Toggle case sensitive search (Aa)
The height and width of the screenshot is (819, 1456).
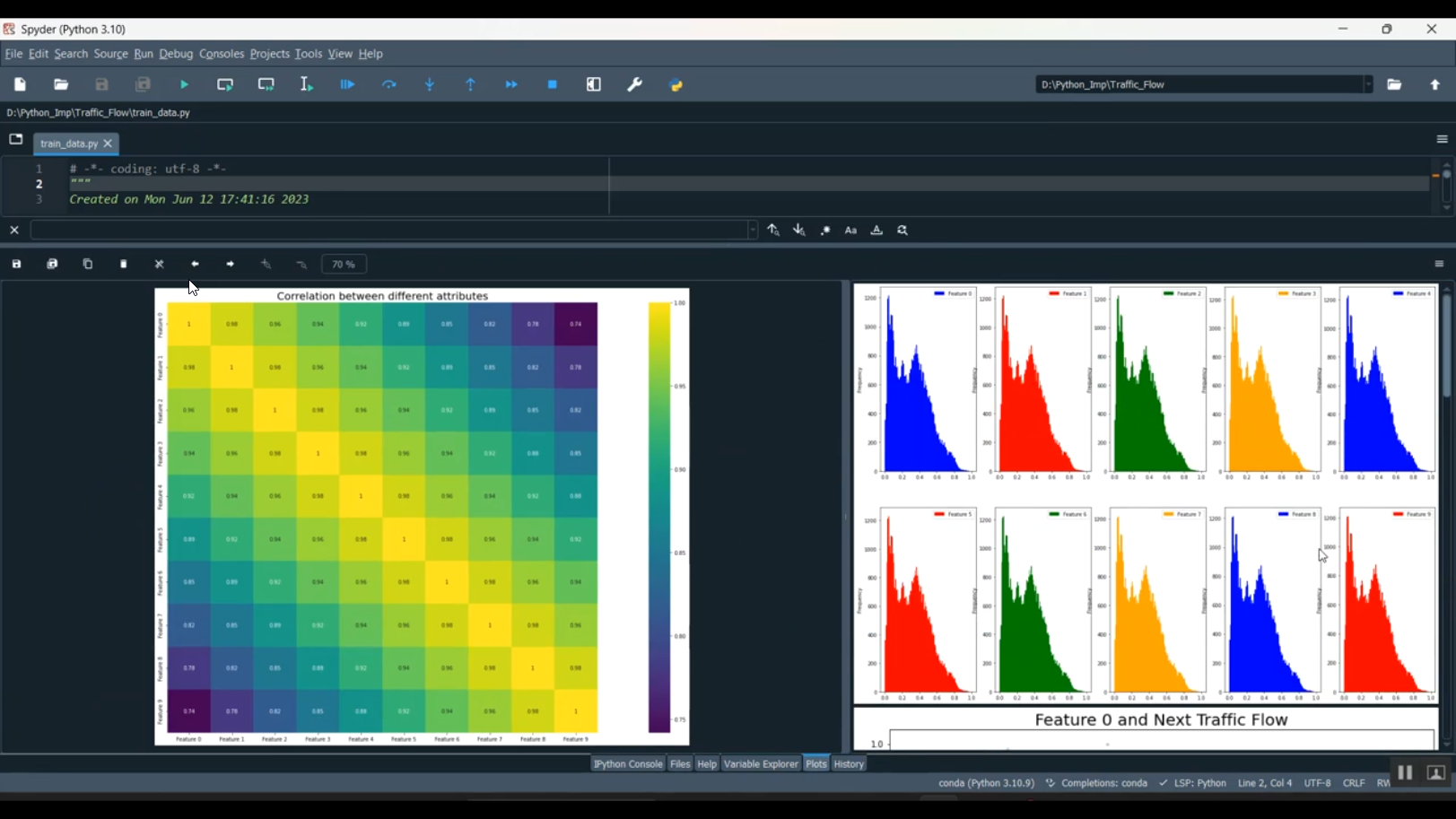tap(851, 231)
